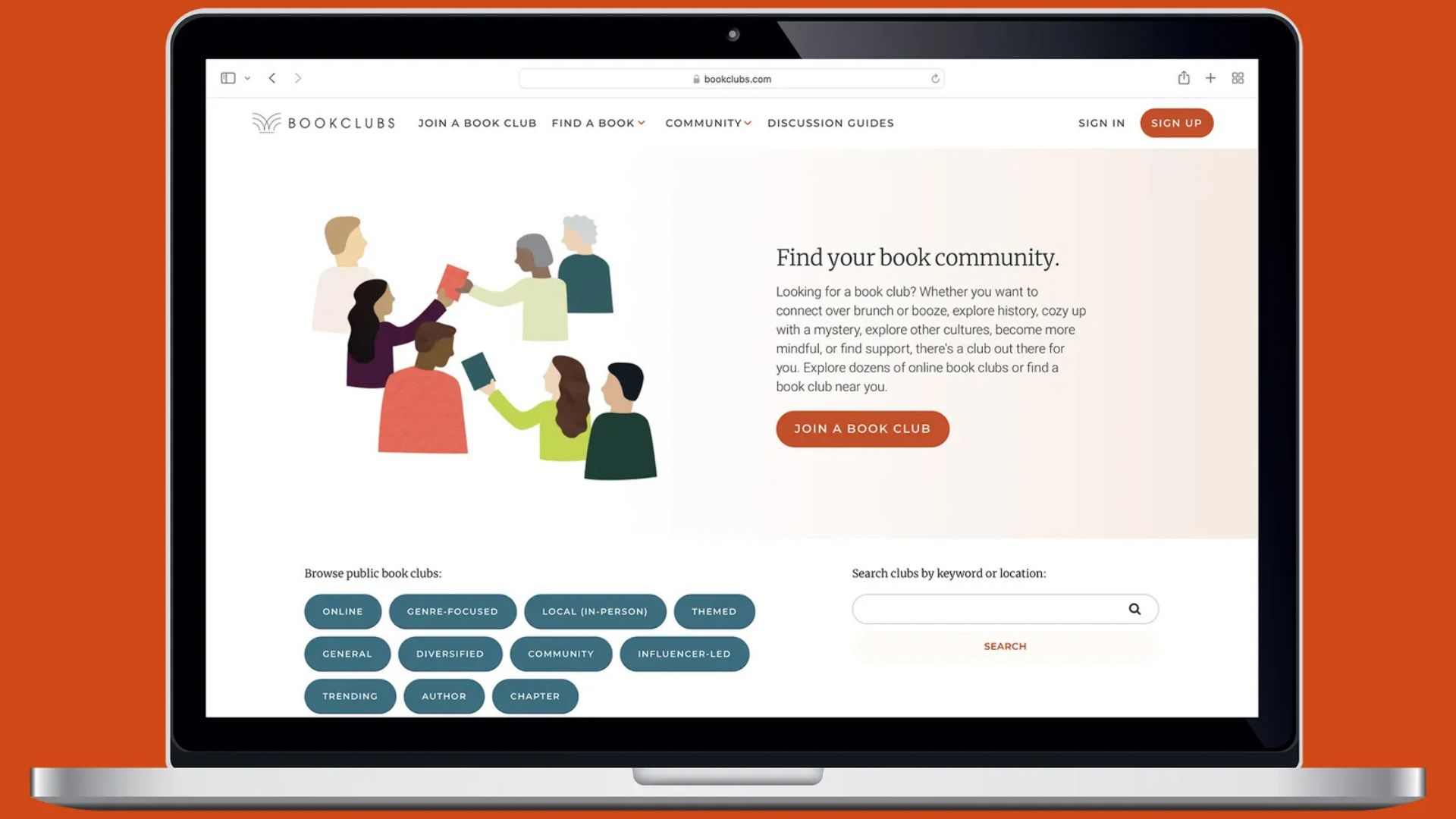This screenshot has width=1456, height=819.
Task: Expand the Community dropdown menu
Action: pos(708,122)
